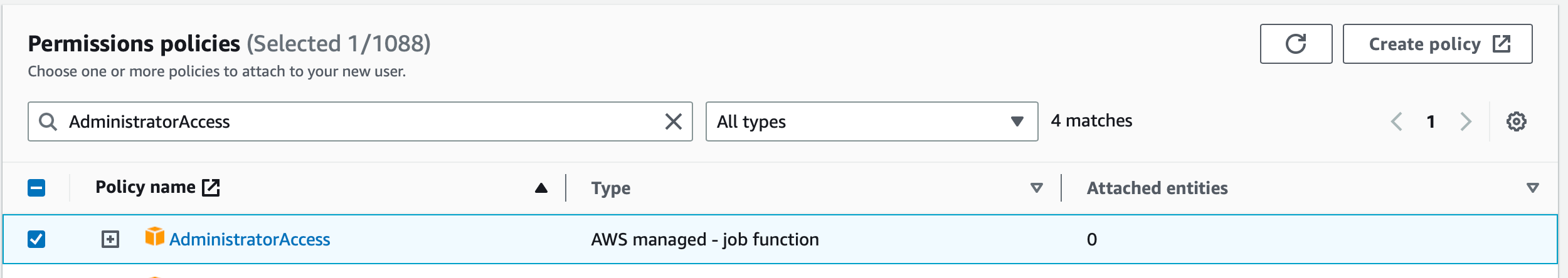Sort by Attached entities column arrow
This screenshot has width=1568, height=278.
pos(1532,188)
